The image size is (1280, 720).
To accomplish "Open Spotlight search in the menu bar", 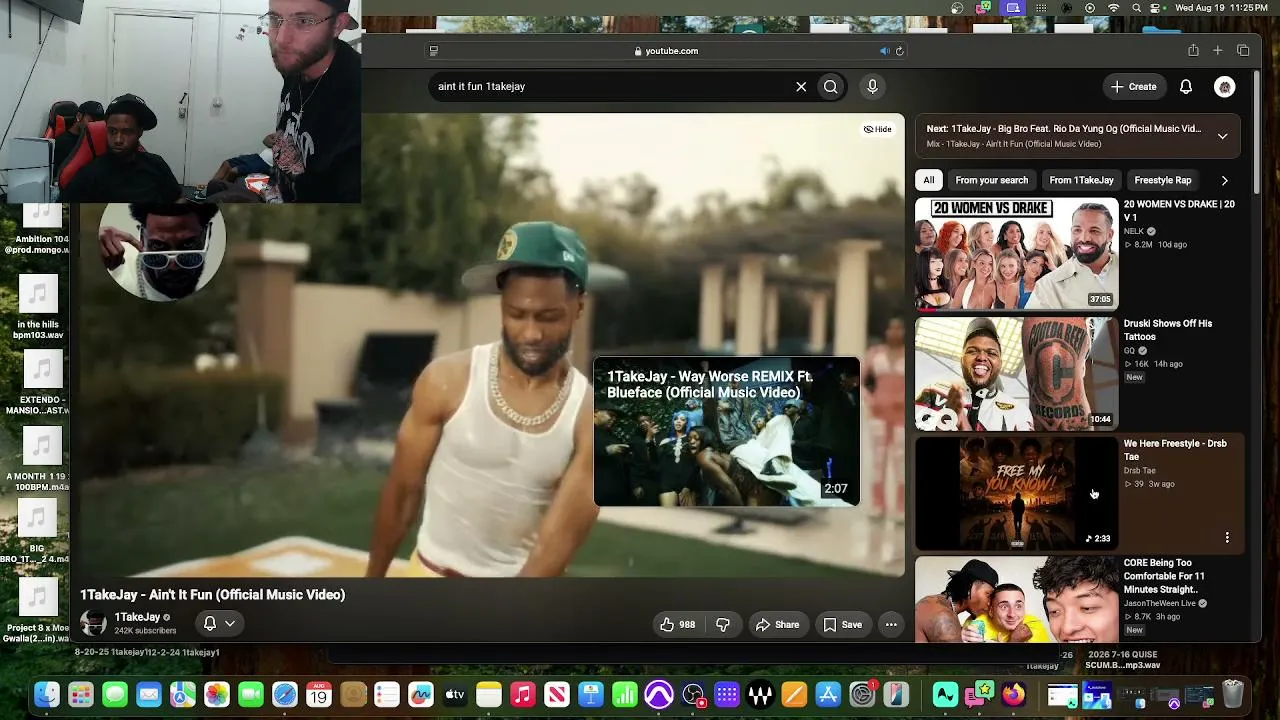I will point(1136,8).
